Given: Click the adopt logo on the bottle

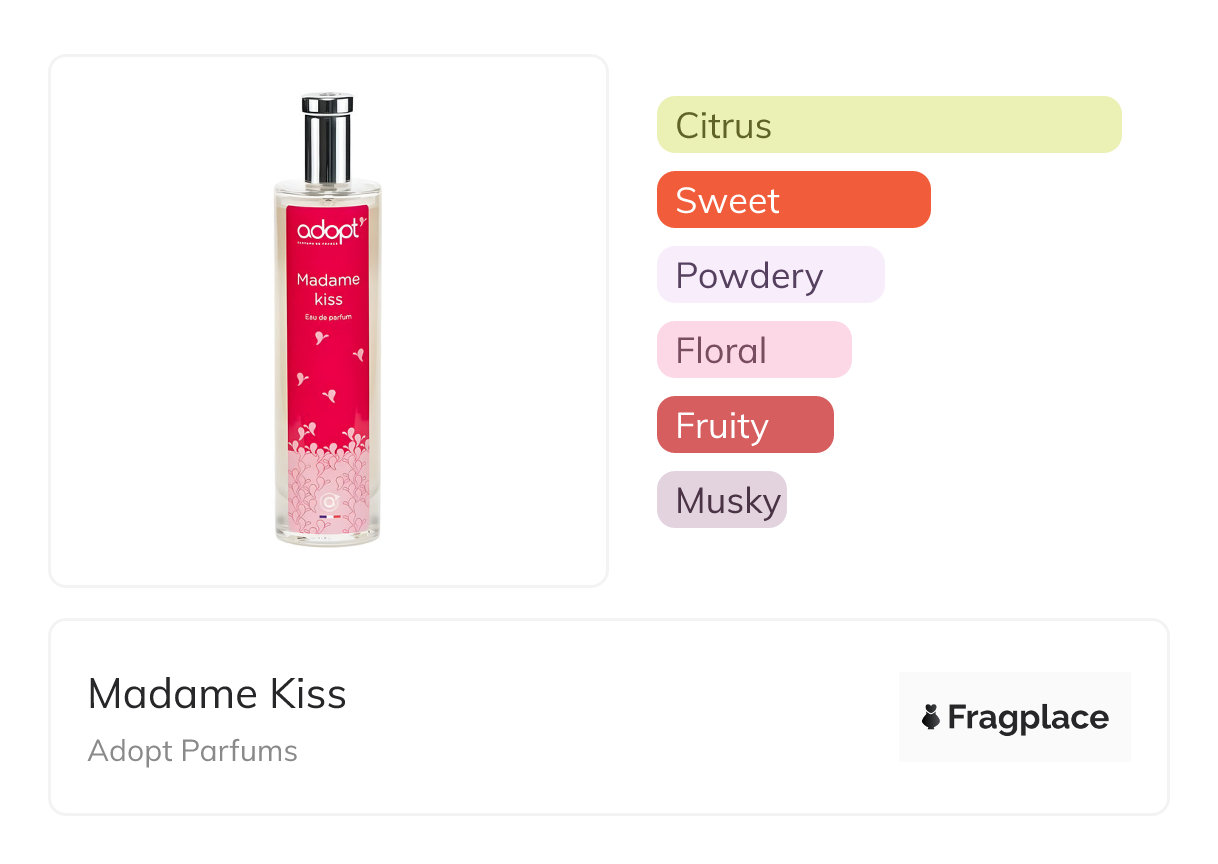Looking at the screenshot, I should coord(328,231).
